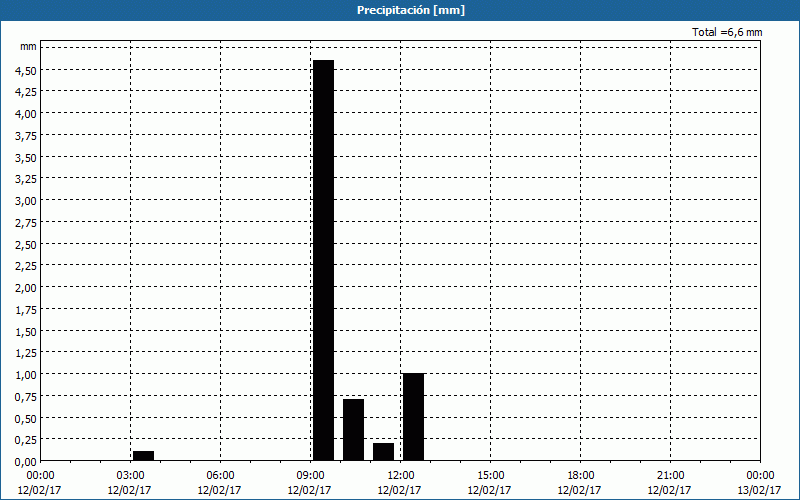Click the 0,75 y-axis label
Image resolution: width=800 pixels, height=500 pixels.
[x=26, y=397]
